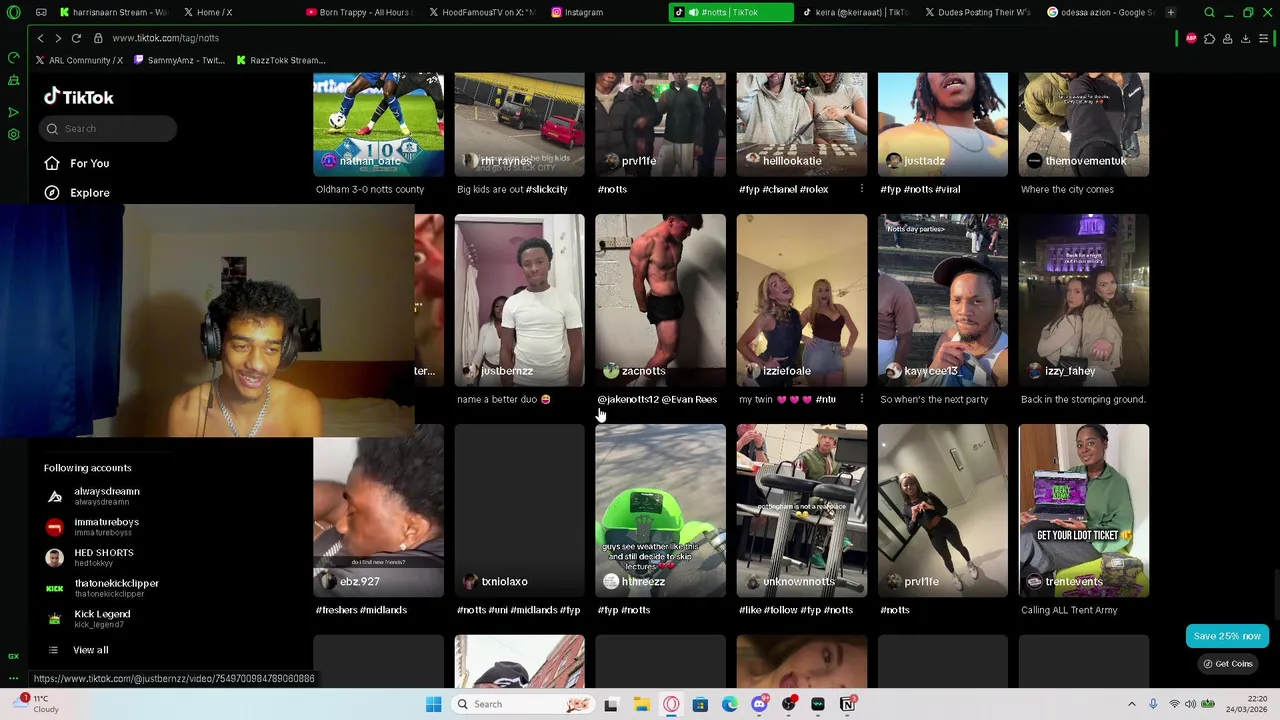Open the adblocker ABP extension icon
Screen dimensions: 1280x720
tap(1191, 38)
